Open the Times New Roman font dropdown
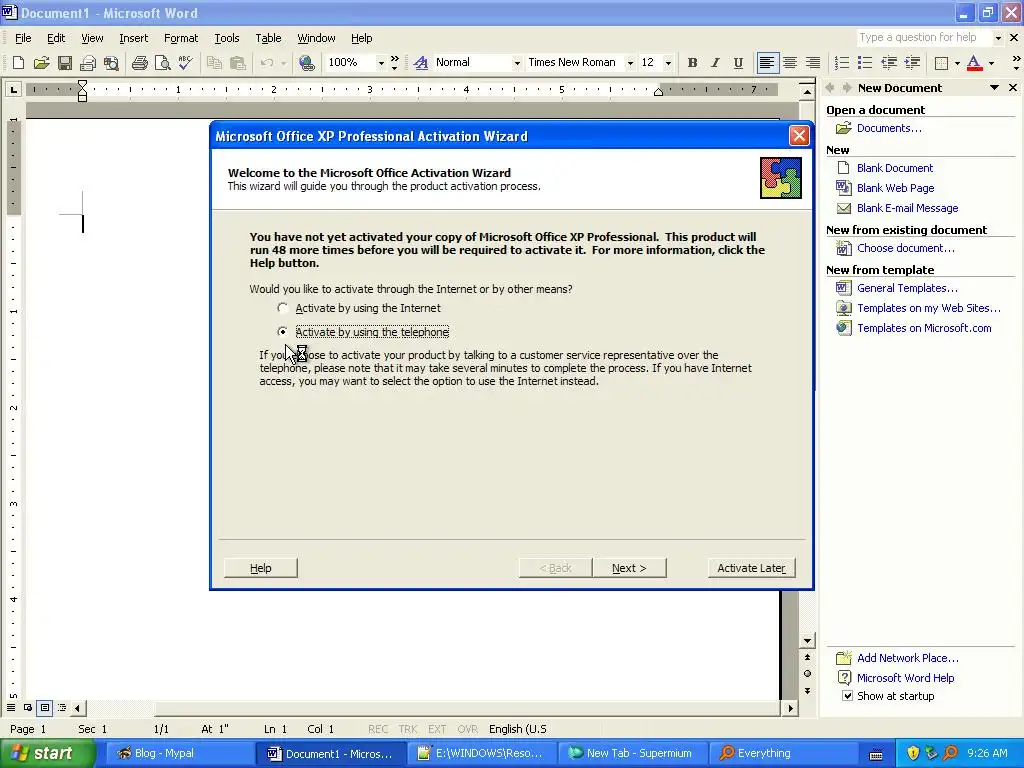 click(x=630, y=63)
